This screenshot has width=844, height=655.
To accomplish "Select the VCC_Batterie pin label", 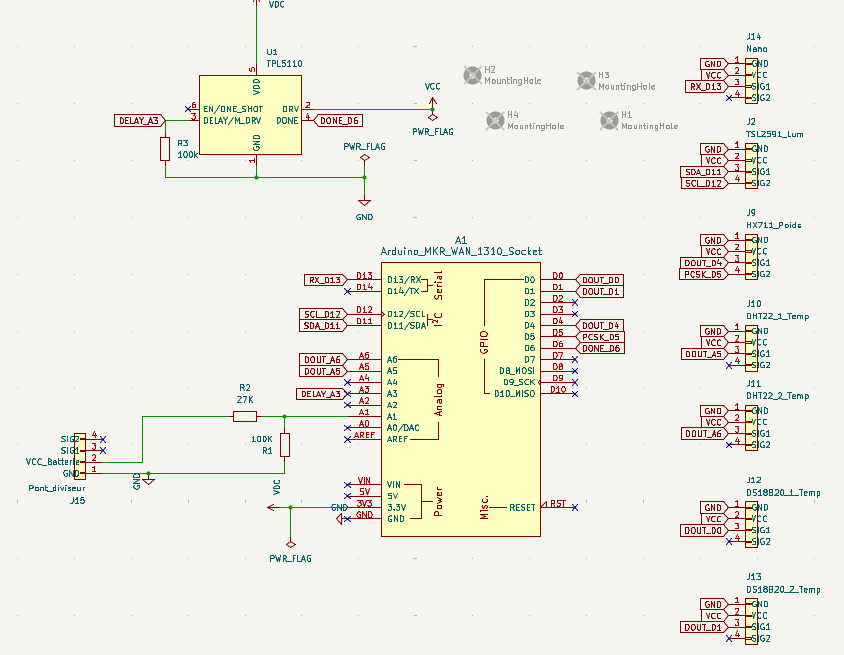I will (53, 462).
